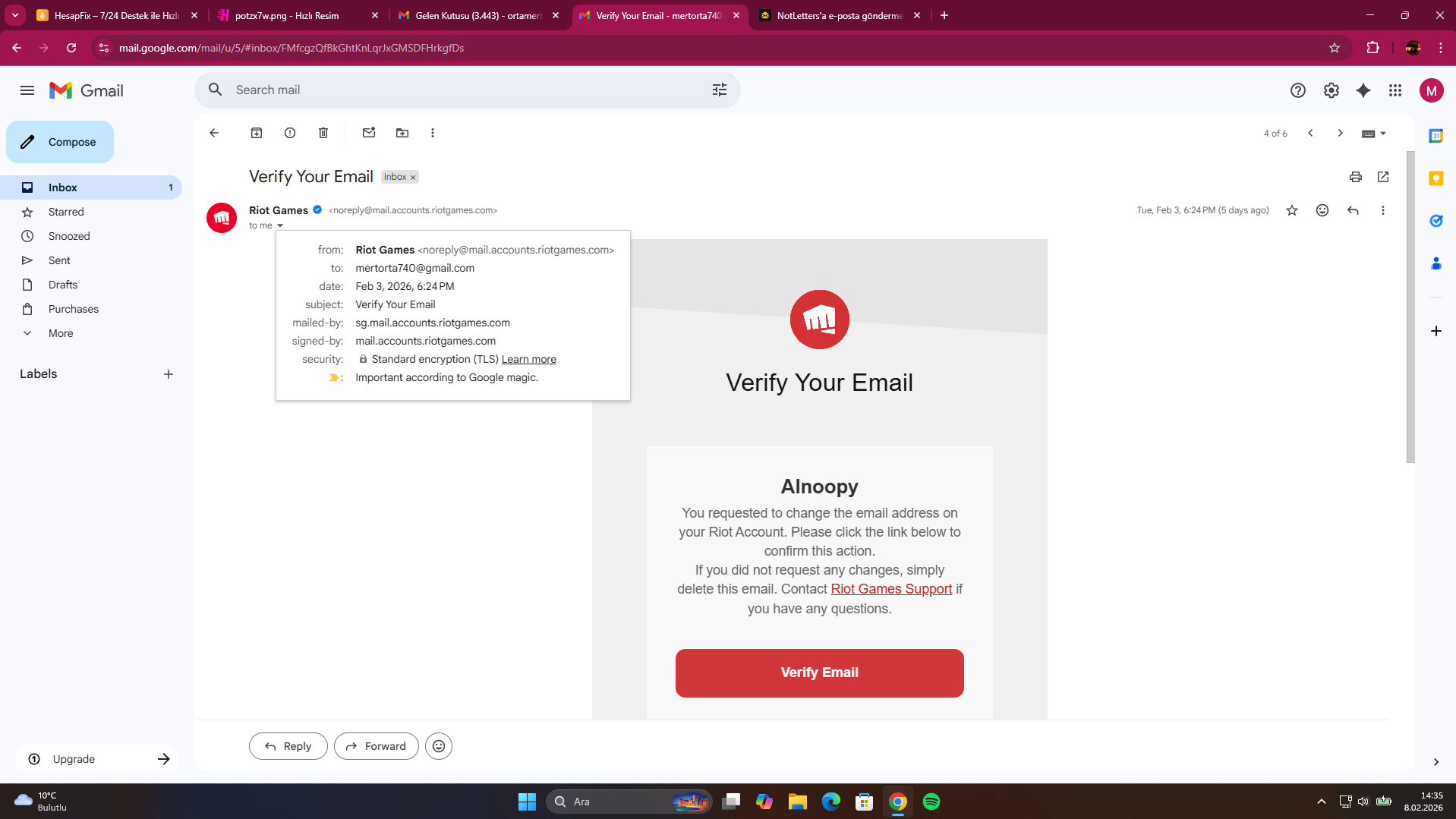1456x819 pixels.
Task: Go to newer email arrow
Action: point(1310,133)
